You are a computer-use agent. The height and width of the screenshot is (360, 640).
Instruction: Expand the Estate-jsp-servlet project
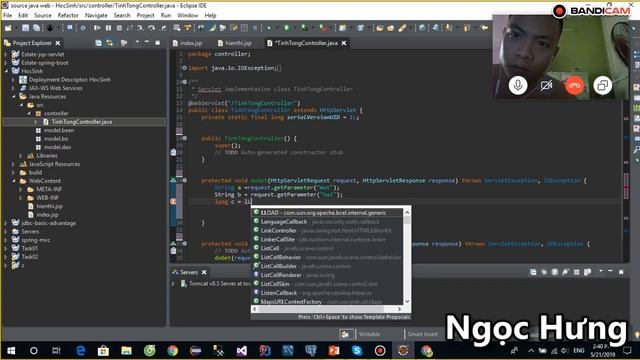pyautogui.click(x=5, y=54)
